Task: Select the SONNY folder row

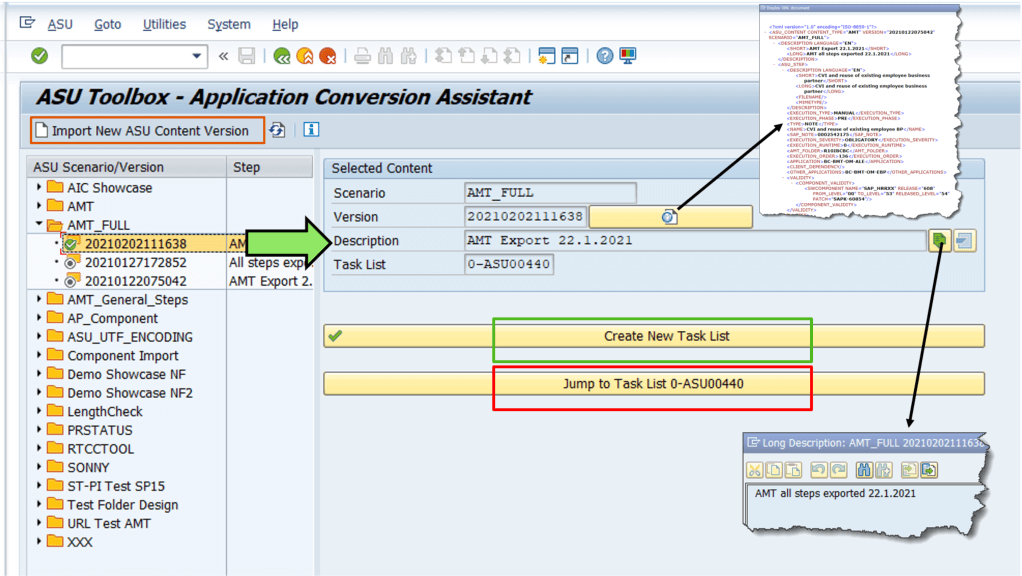Action: coord(88,467)
